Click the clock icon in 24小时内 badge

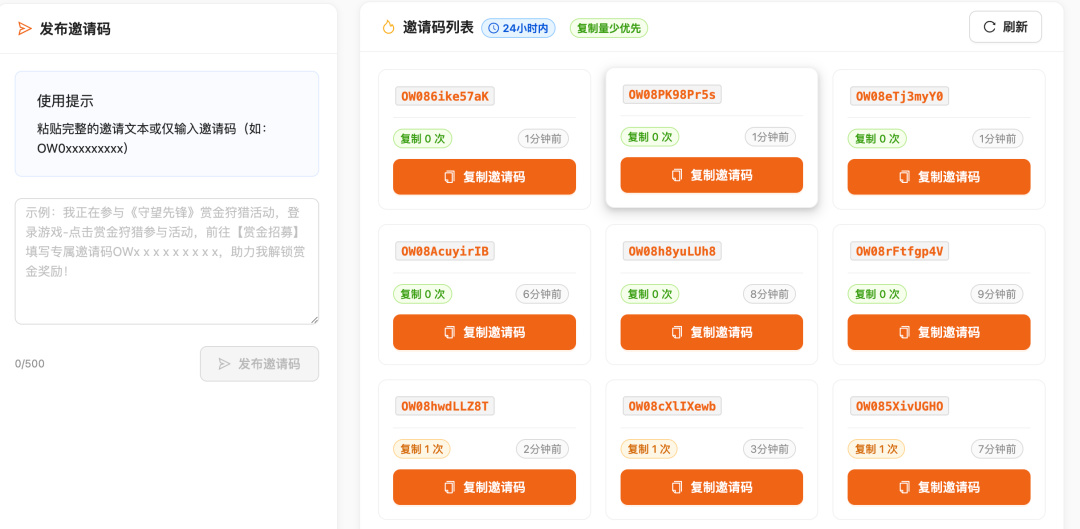click(494, 28)
